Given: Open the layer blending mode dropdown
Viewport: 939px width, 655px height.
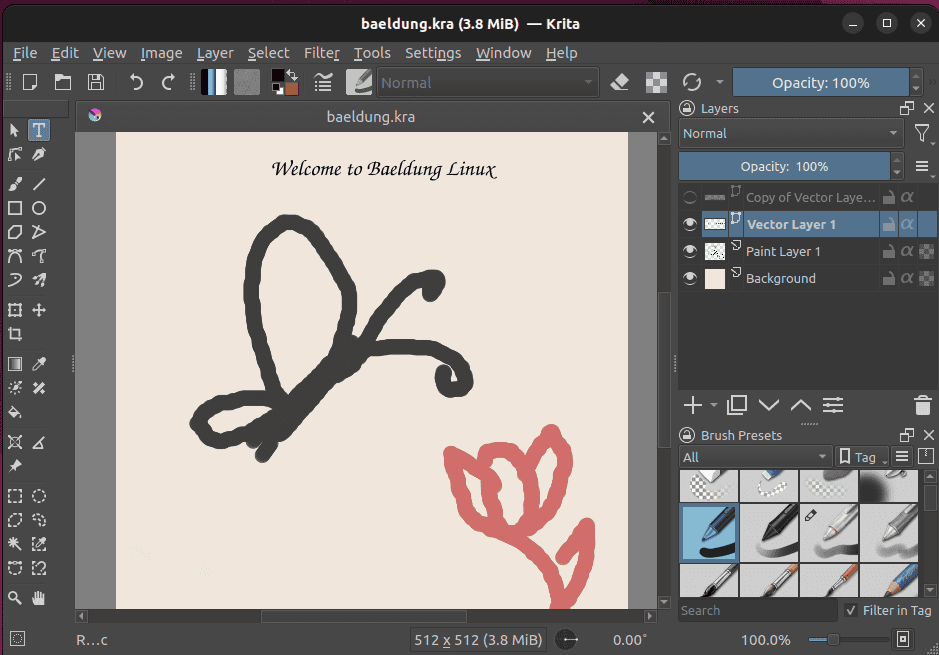Looking at the screenshot, I should coord(790,133).
